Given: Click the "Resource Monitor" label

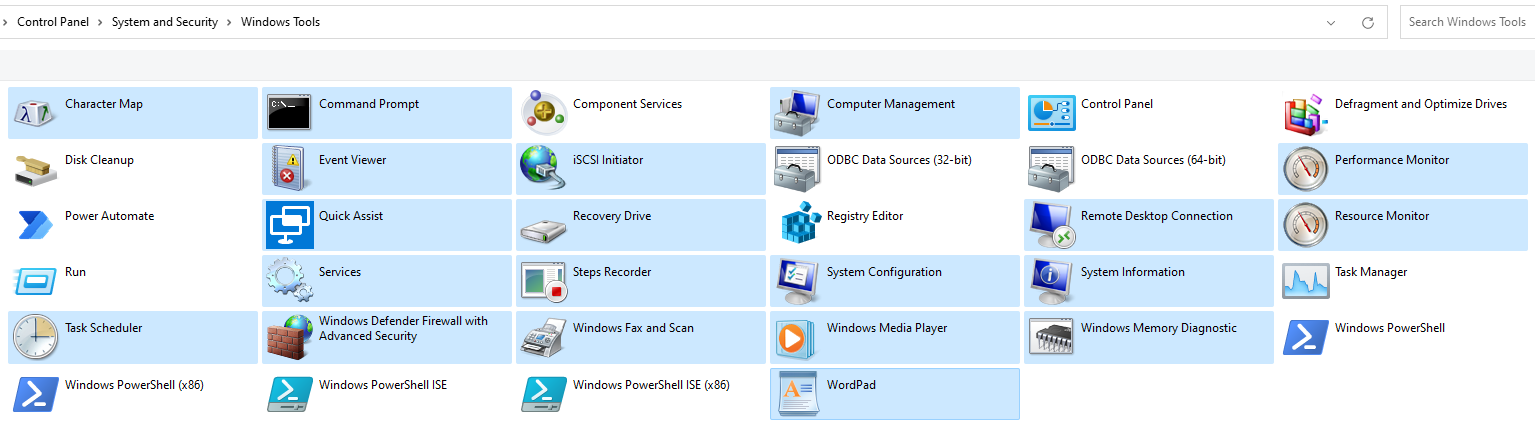Looking at the screenshot, I should click(x=1382, y=216).
